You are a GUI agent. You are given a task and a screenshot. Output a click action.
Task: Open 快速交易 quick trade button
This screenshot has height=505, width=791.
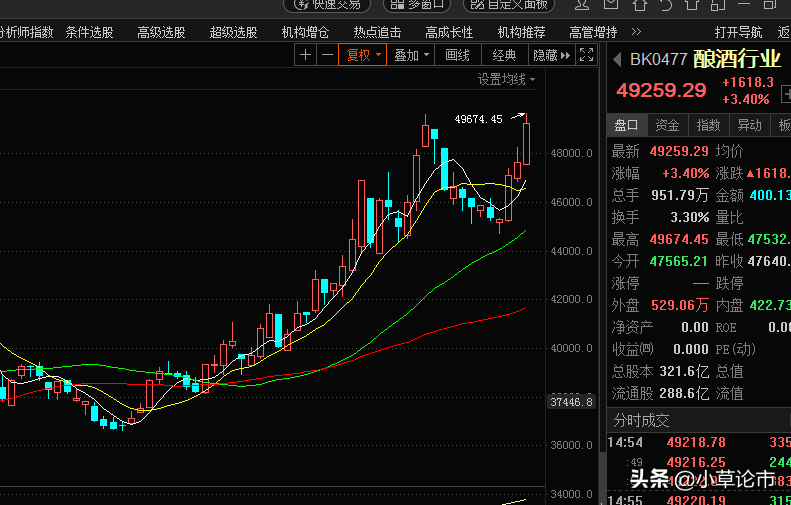(327, 5)
